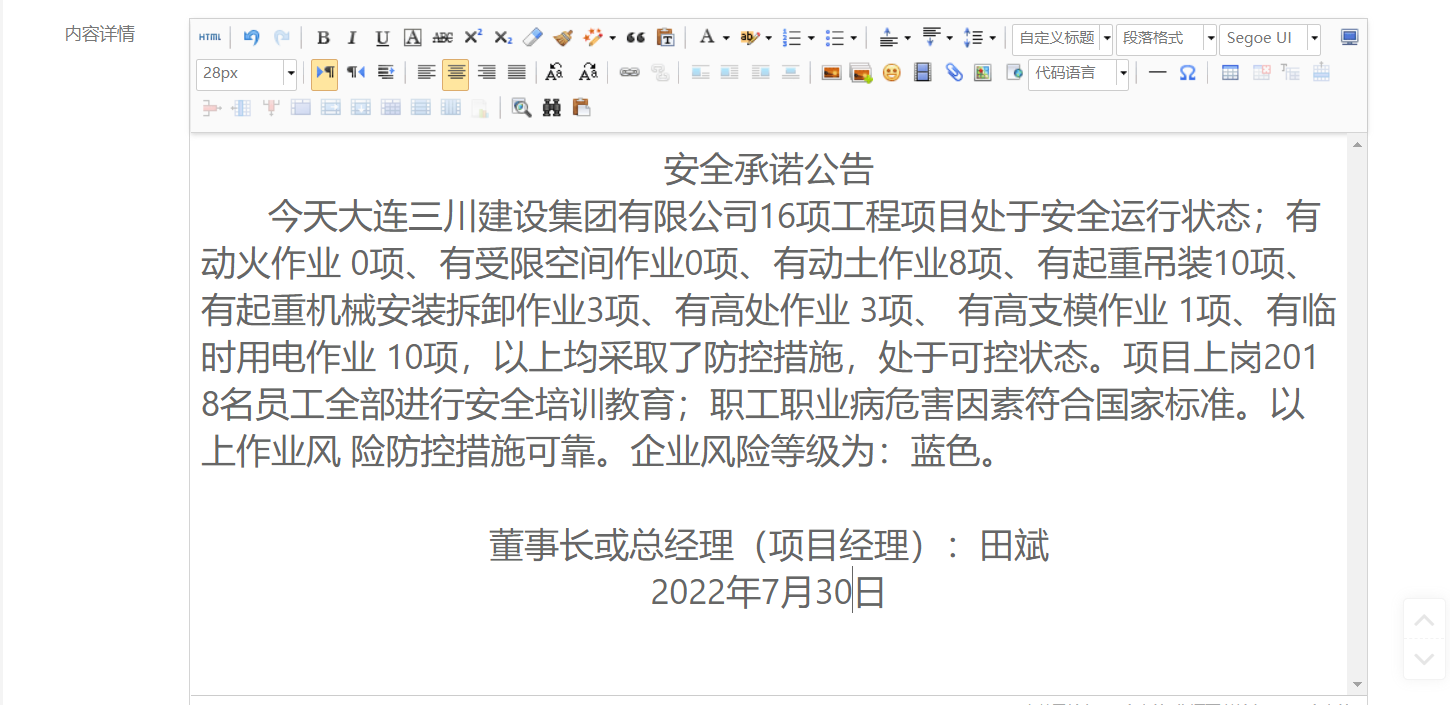Image resolution: width=1450 pixels, height=705 pixels.
Task: Insert an emoticon
Action: pyautogui.click(x=892, y=72)
